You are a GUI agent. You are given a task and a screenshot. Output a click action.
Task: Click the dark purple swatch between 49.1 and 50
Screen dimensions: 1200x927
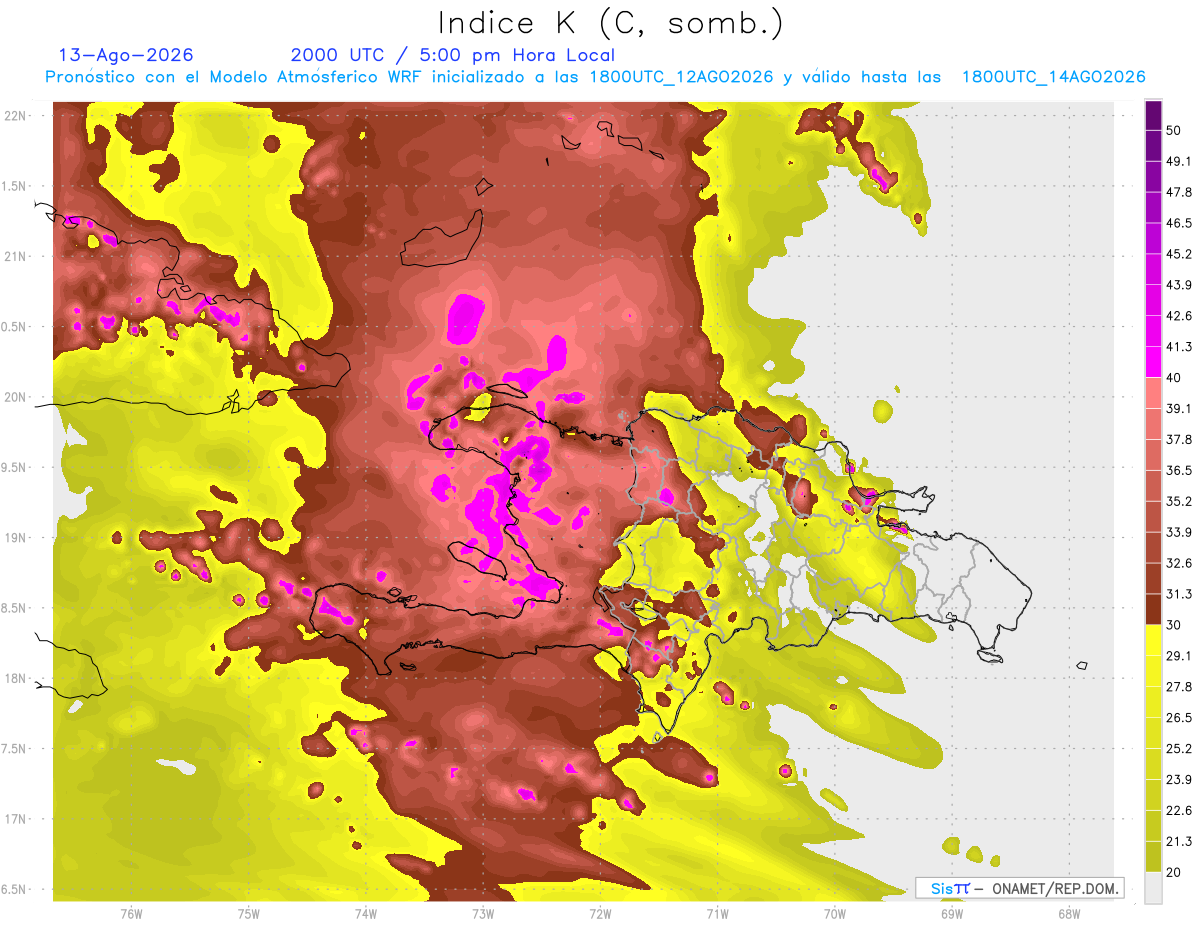(1154, 146)
